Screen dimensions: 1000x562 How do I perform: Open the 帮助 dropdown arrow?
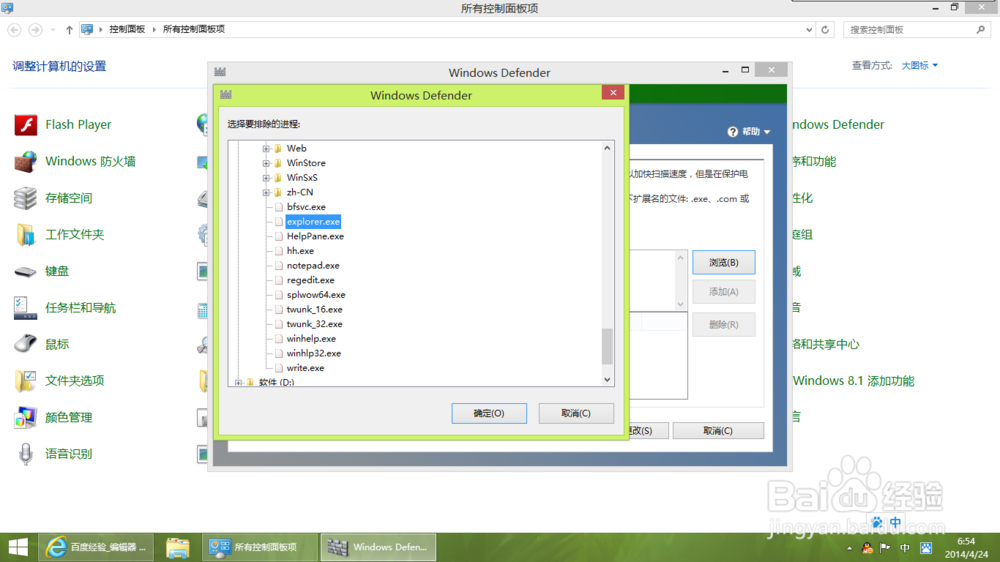click(x=767, y=132)
